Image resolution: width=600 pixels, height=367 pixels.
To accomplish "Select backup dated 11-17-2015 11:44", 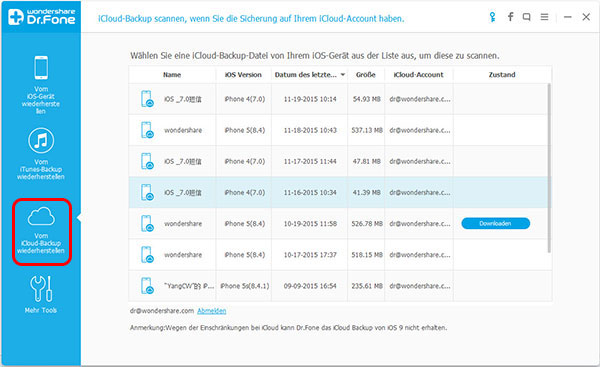I will 339,161.
